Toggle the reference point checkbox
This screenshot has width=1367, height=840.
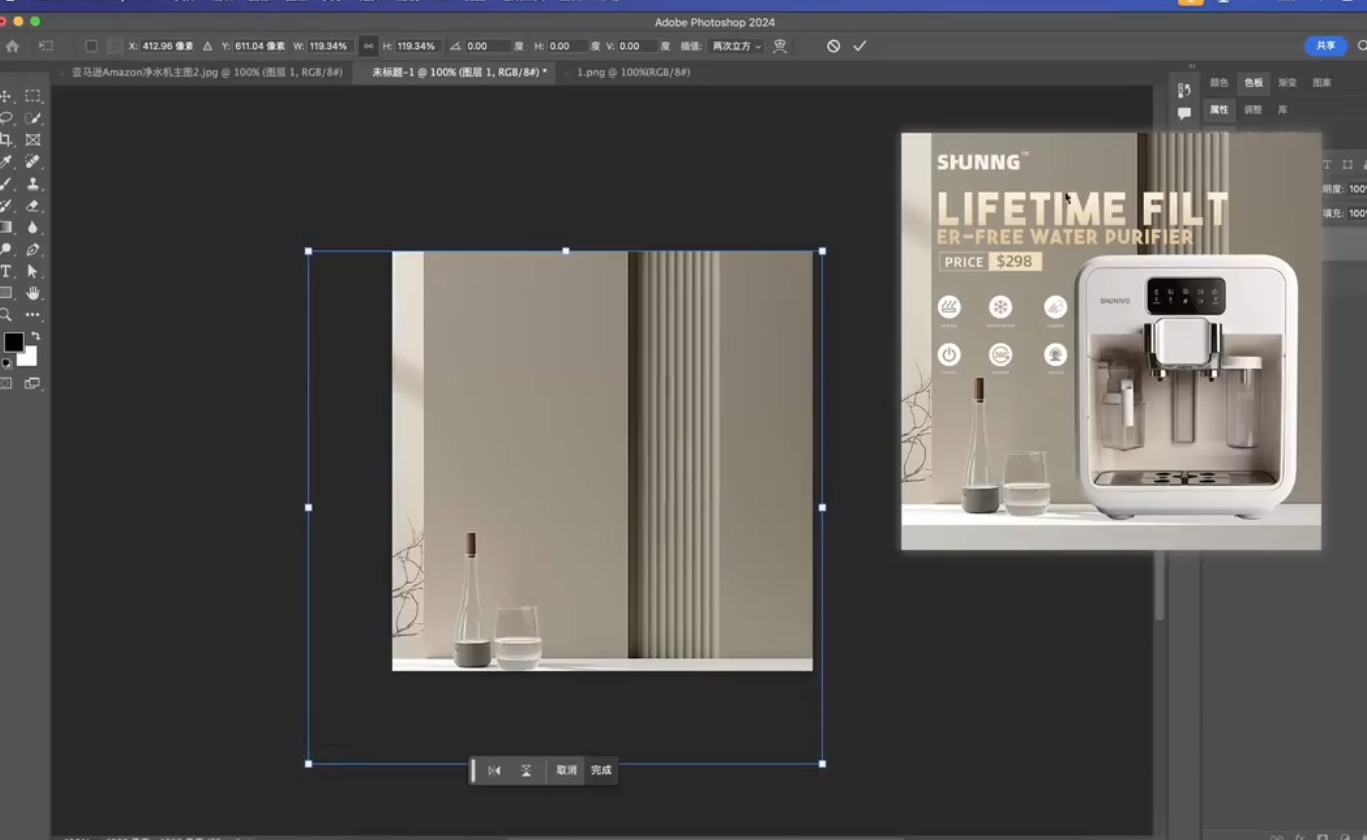91,46
